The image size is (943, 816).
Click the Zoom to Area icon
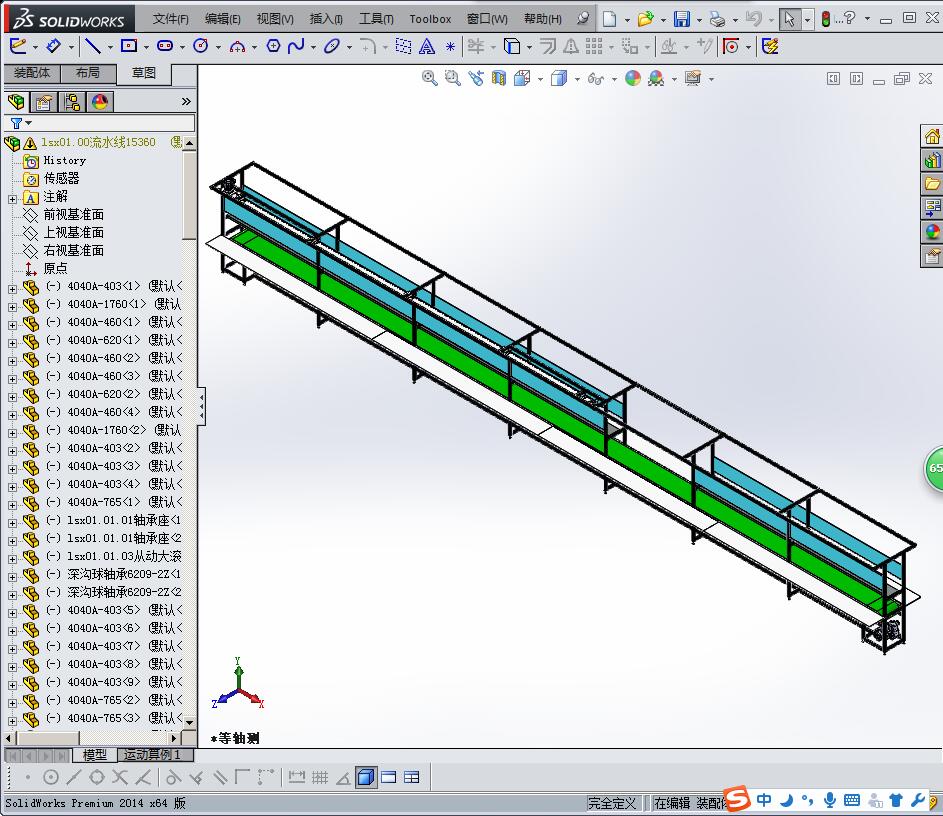(452, 78)
